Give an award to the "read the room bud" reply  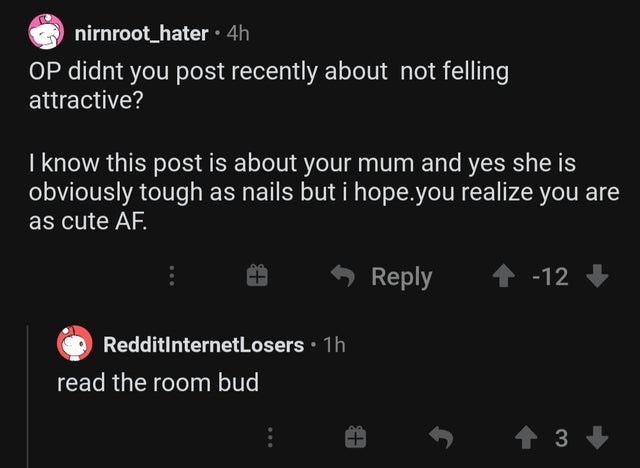coord(352,438)
